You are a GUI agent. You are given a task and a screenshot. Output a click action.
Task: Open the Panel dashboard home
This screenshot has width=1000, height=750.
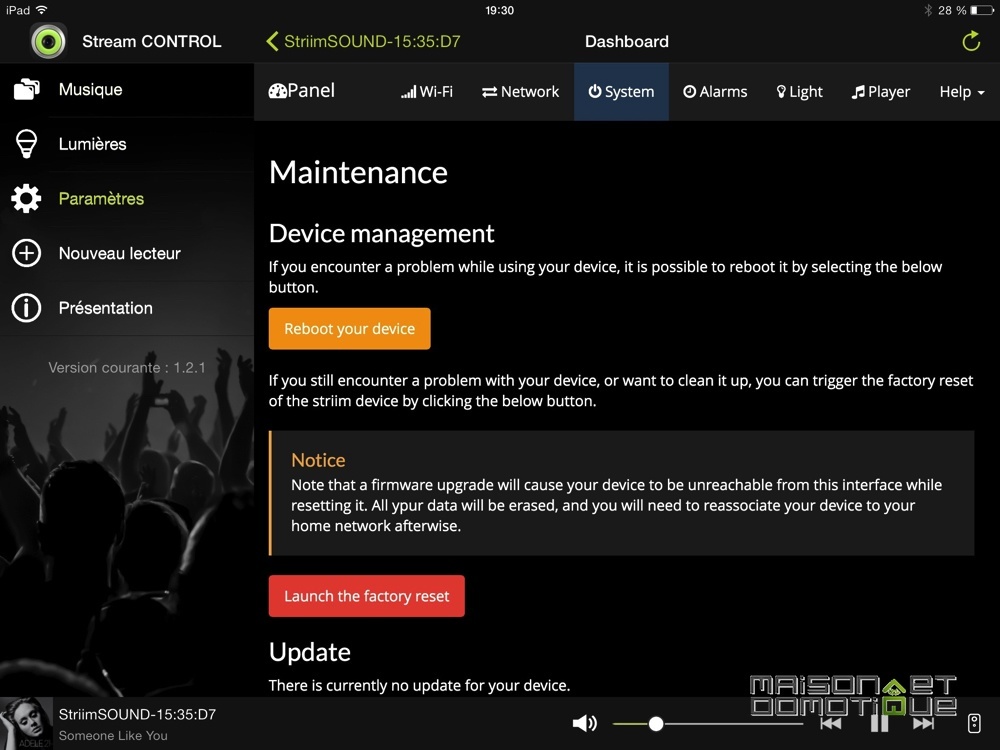click(302, 91)
